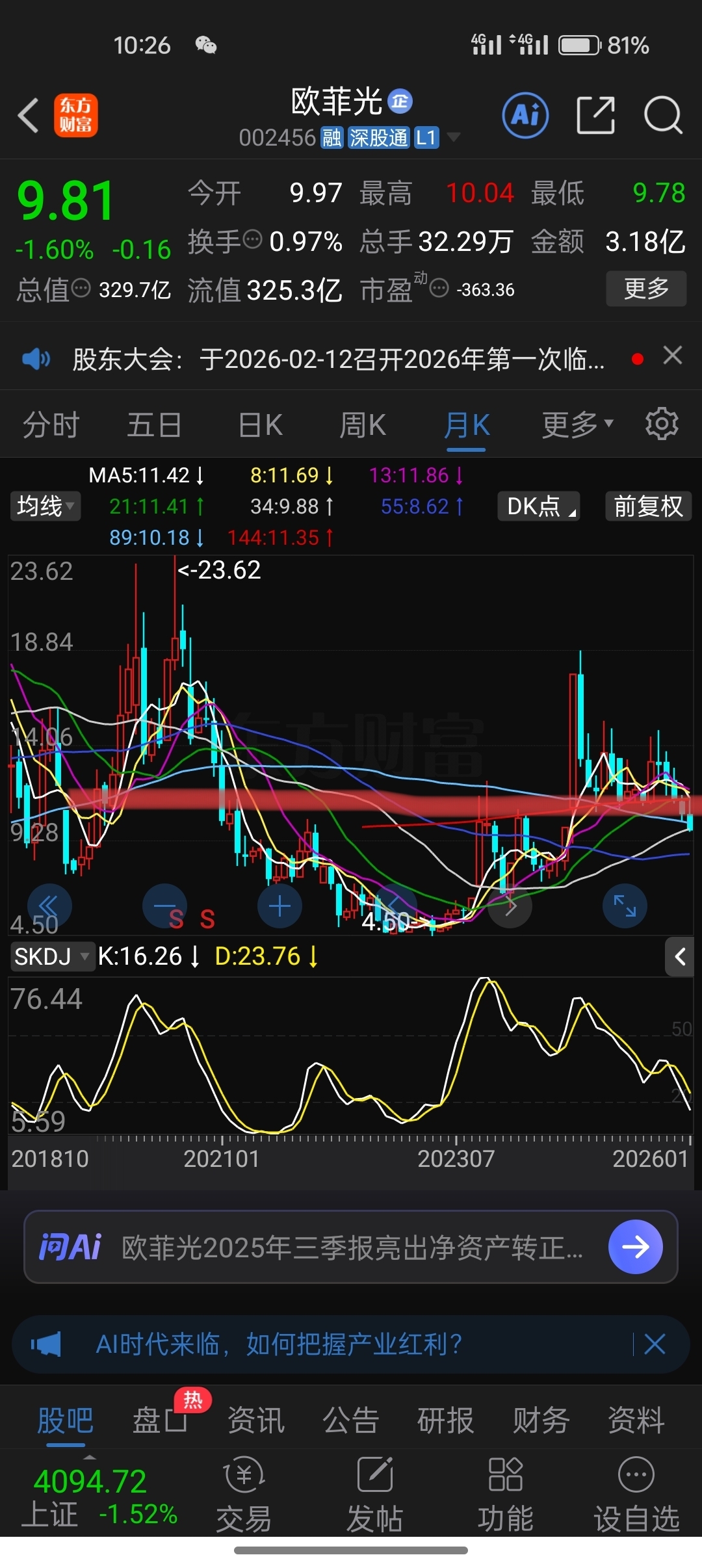This screenshot has height=1568, width=702.
Task: Tap 设自选 add to watchlist
Action: coord(637,1493)
